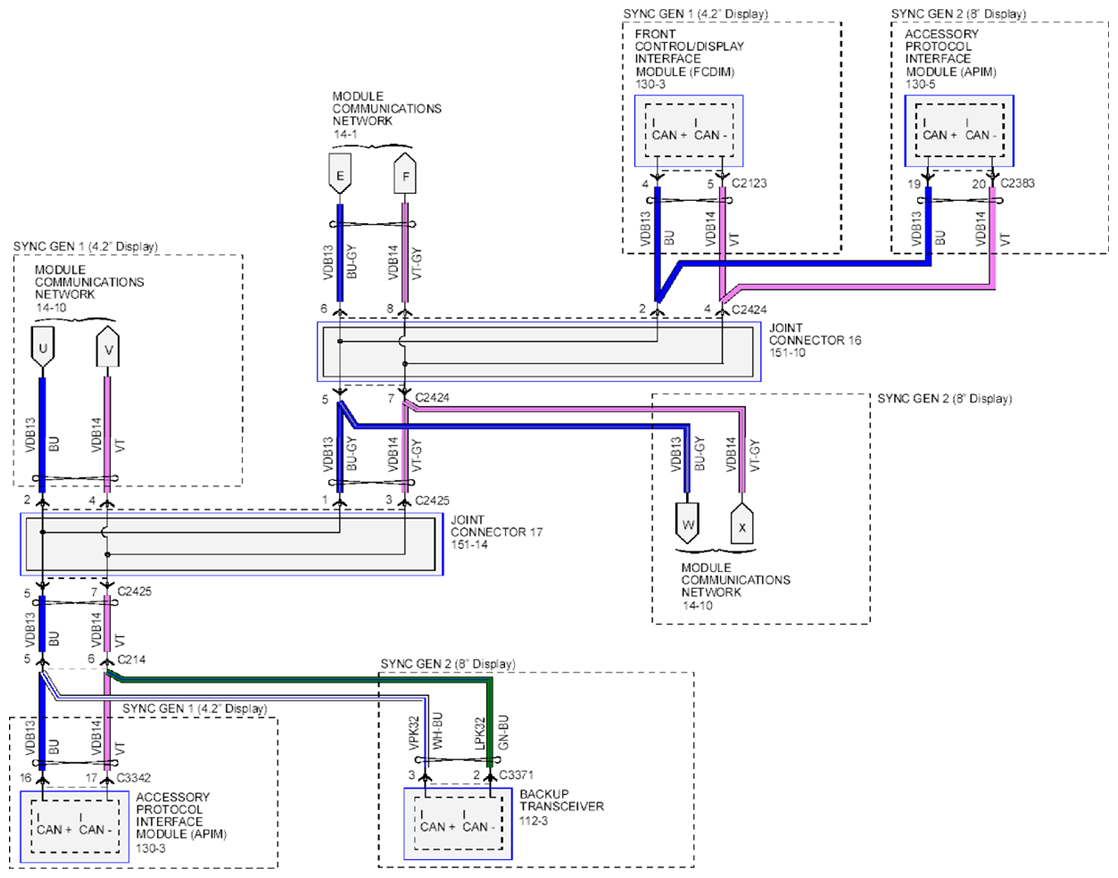Click the C2383 connector label
The height and width of the screenshot is (878, 1118).
click(1017, 183)
